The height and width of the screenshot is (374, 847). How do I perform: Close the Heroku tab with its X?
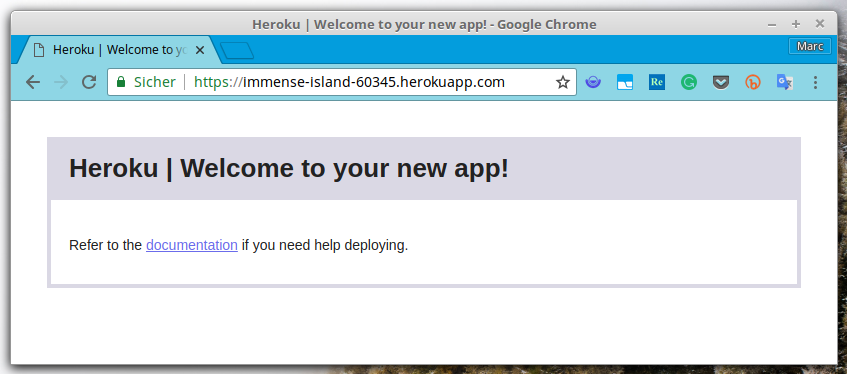coord(200,50)
